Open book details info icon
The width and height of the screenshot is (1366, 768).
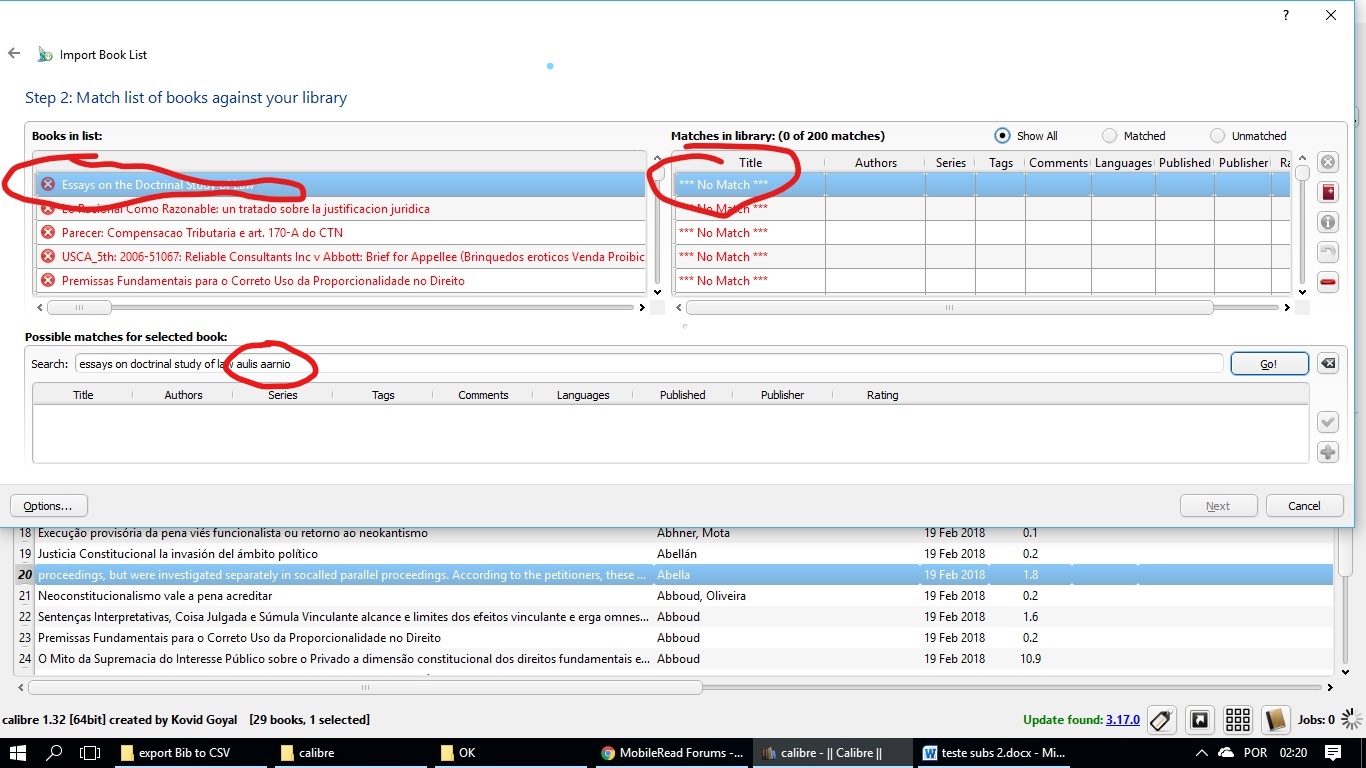(1328, 222)
